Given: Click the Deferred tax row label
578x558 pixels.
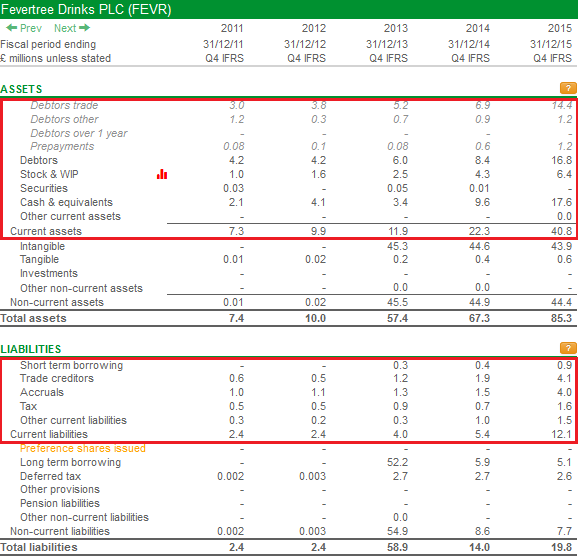Looking at the screenshot, I should (51, 476).
